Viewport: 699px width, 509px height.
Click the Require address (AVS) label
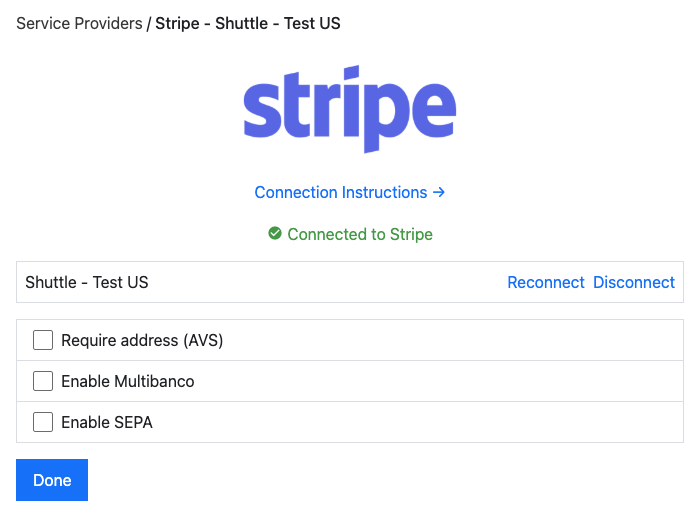pyautogui.click(x=142, y=340)
